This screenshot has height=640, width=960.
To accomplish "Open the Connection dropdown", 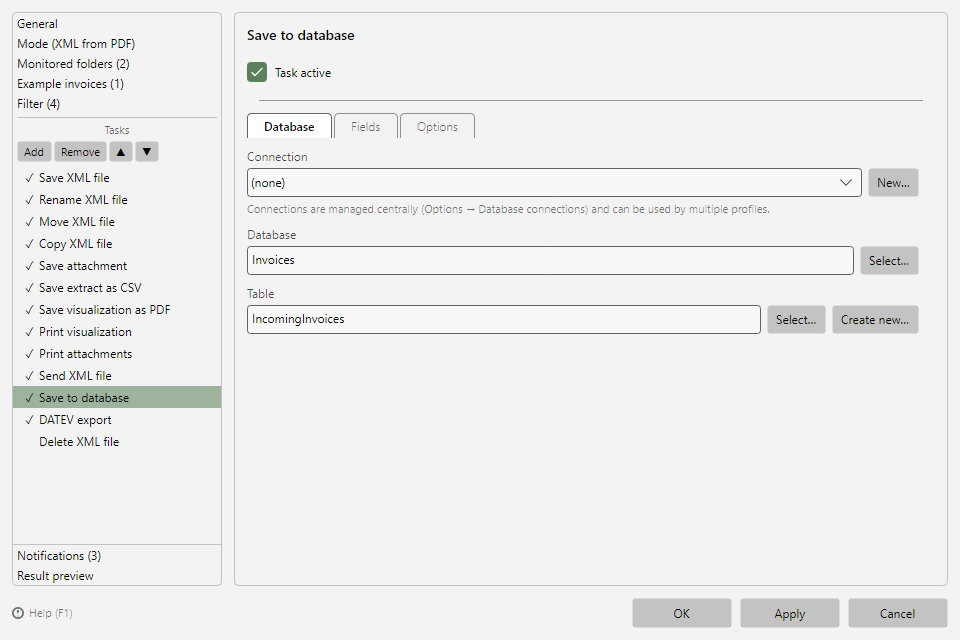I will [554, 183].
